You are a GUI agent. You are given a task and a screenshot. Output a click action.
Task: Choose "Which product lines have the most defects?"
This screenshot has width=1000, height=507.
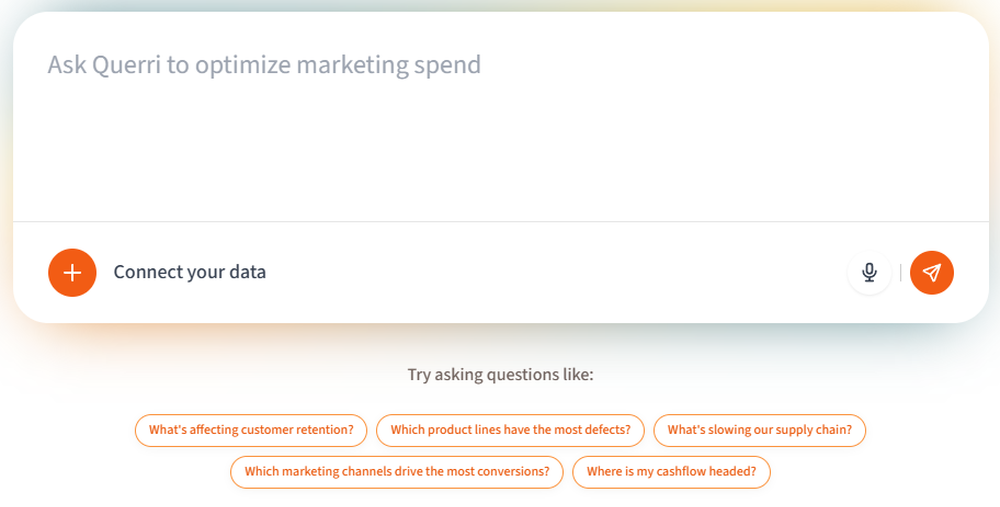[510, 430]
